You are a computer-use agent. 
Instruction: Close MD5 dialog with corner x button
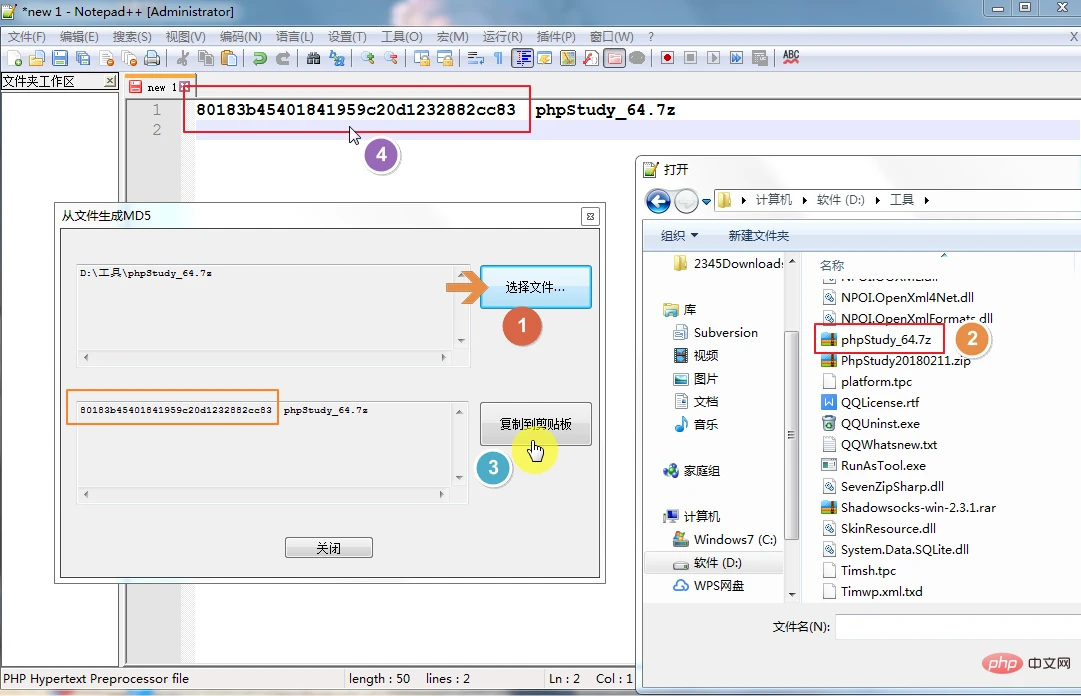coord(590,216)
